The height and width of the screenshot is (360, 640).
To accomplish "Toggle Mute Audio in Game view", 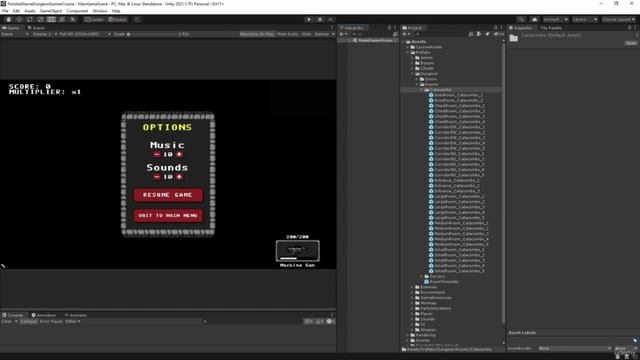I will (287, 34).
